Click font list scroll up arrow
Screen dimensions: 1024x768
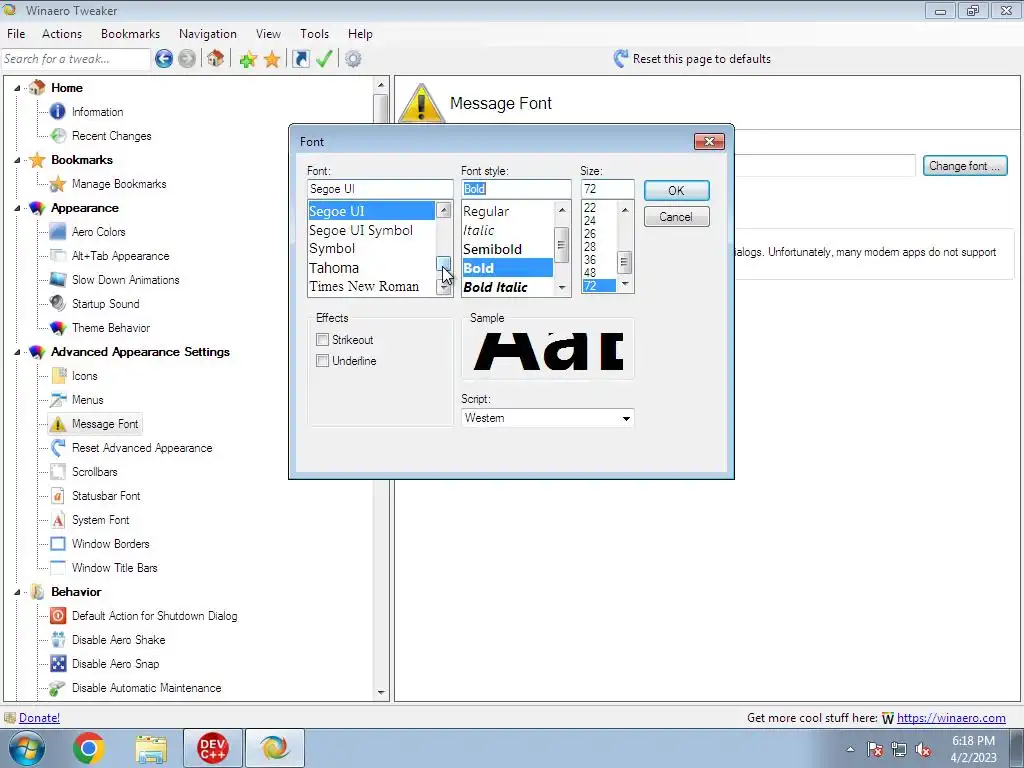443,210
